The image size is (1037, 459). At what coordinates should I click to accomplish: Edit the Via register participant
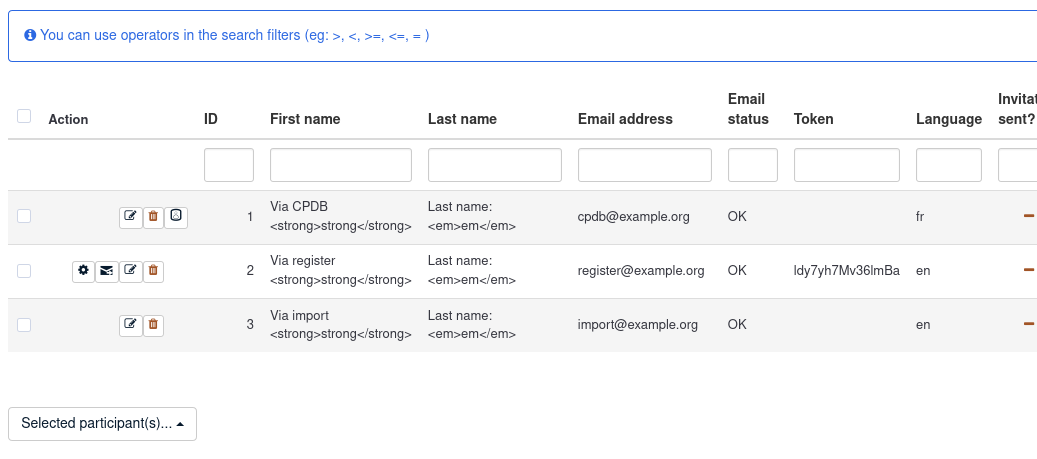(130, 270)
